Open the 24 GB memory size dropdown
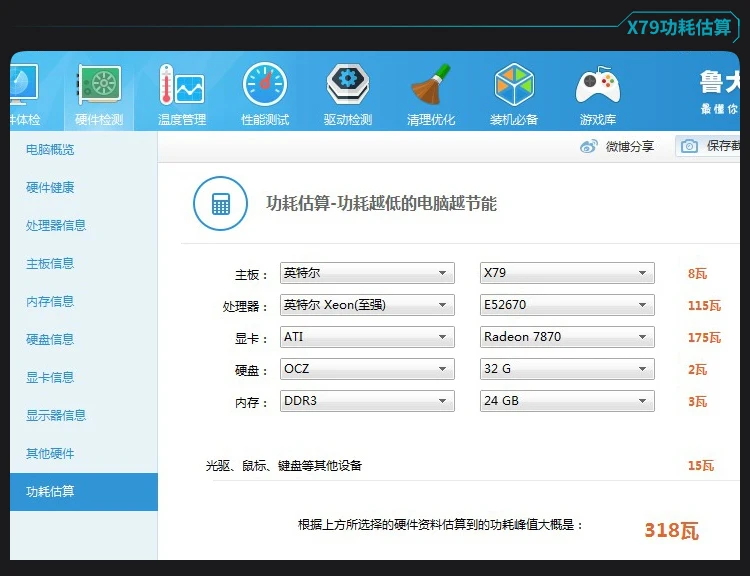The image size is (750, 576). coord(567,401)
